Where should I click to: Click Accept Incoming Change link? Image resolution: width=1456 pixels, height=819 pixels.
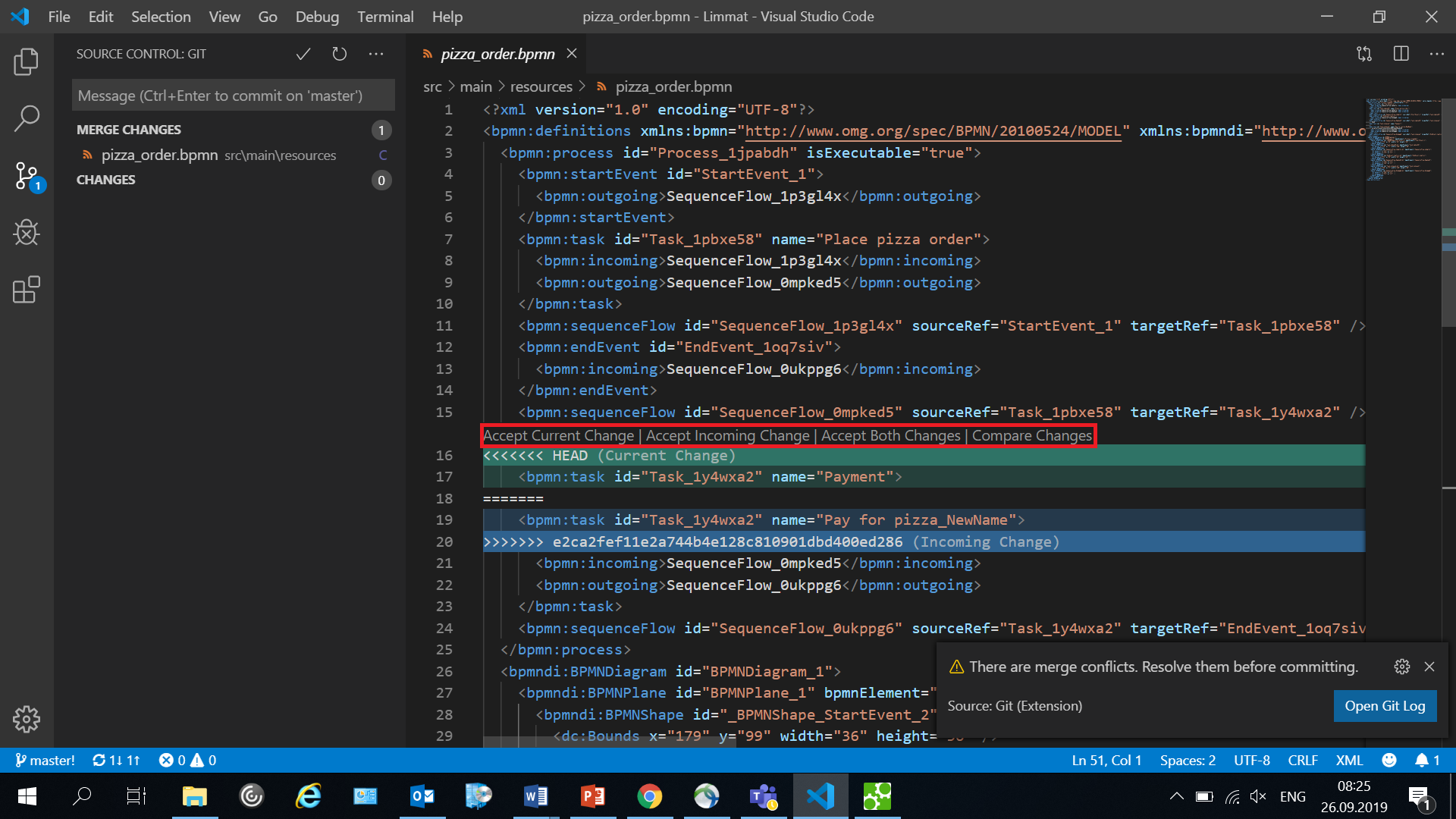coord(727,435)
